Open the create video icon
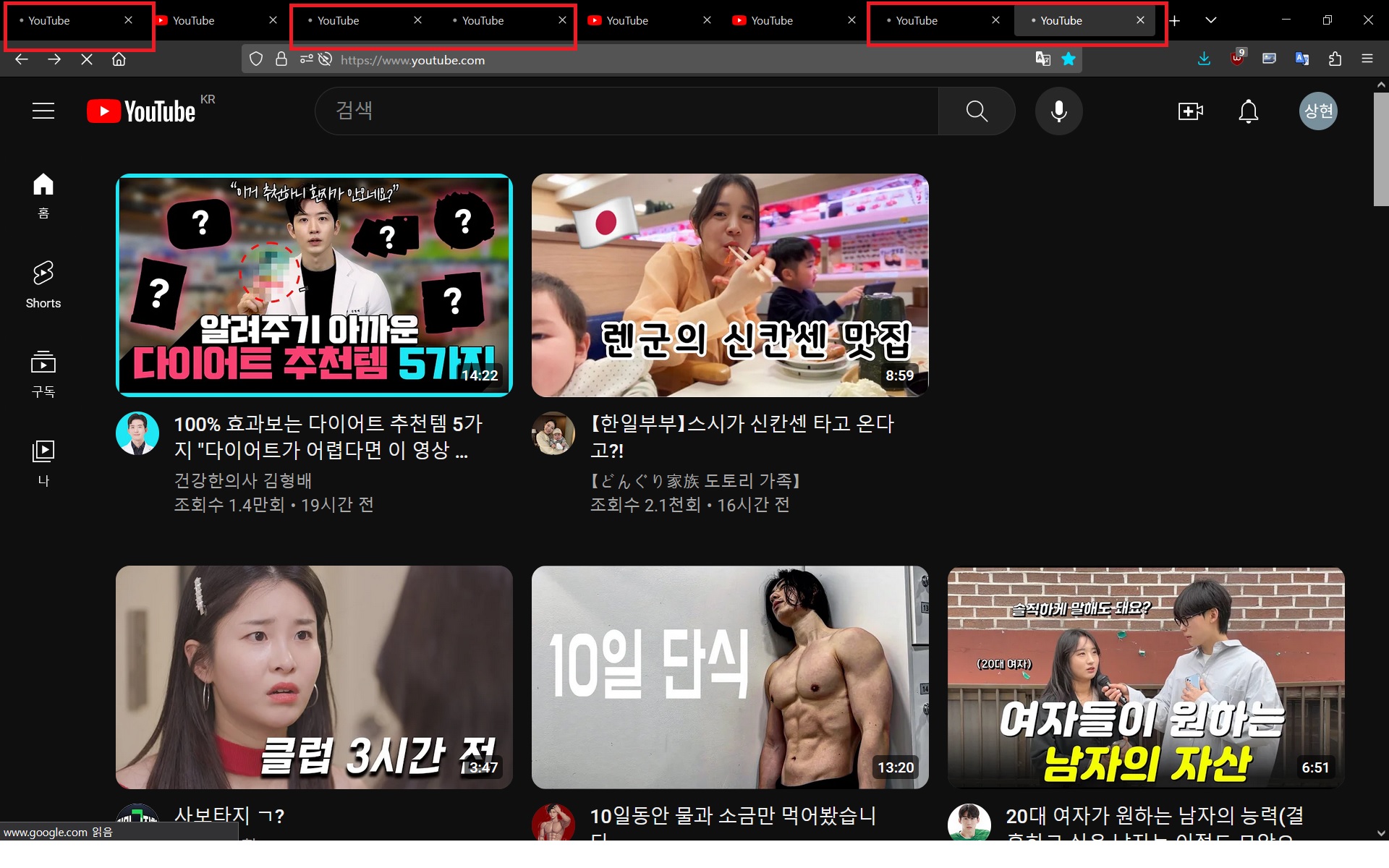1389x868 pixels. click(x=1190, y=111)
